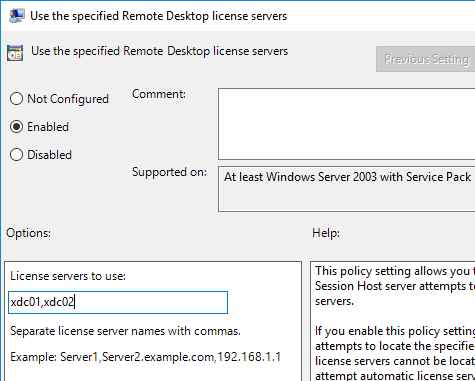Click the Disabled label text
Screen dimensions: 475x381
click(49, 155)
